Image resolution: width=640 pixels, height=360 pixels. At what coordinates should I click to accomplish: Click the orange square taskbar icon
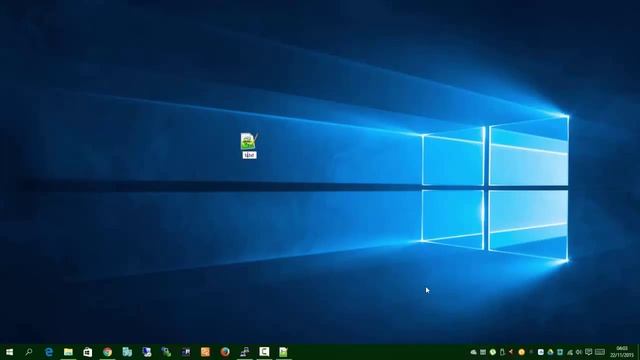205,352
